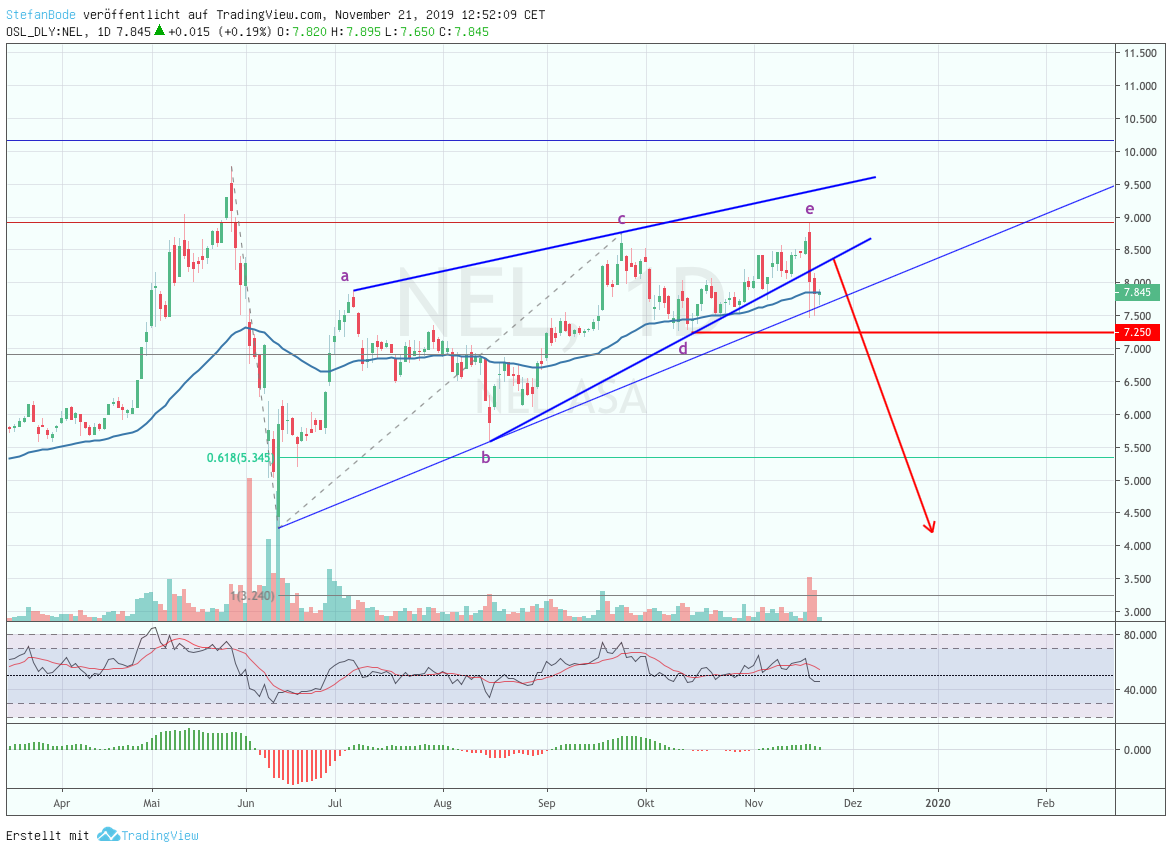Click the 'Erstellt mit' caption text
The height and width of the screenshot is (852, 1172).
tap(48, 836)
